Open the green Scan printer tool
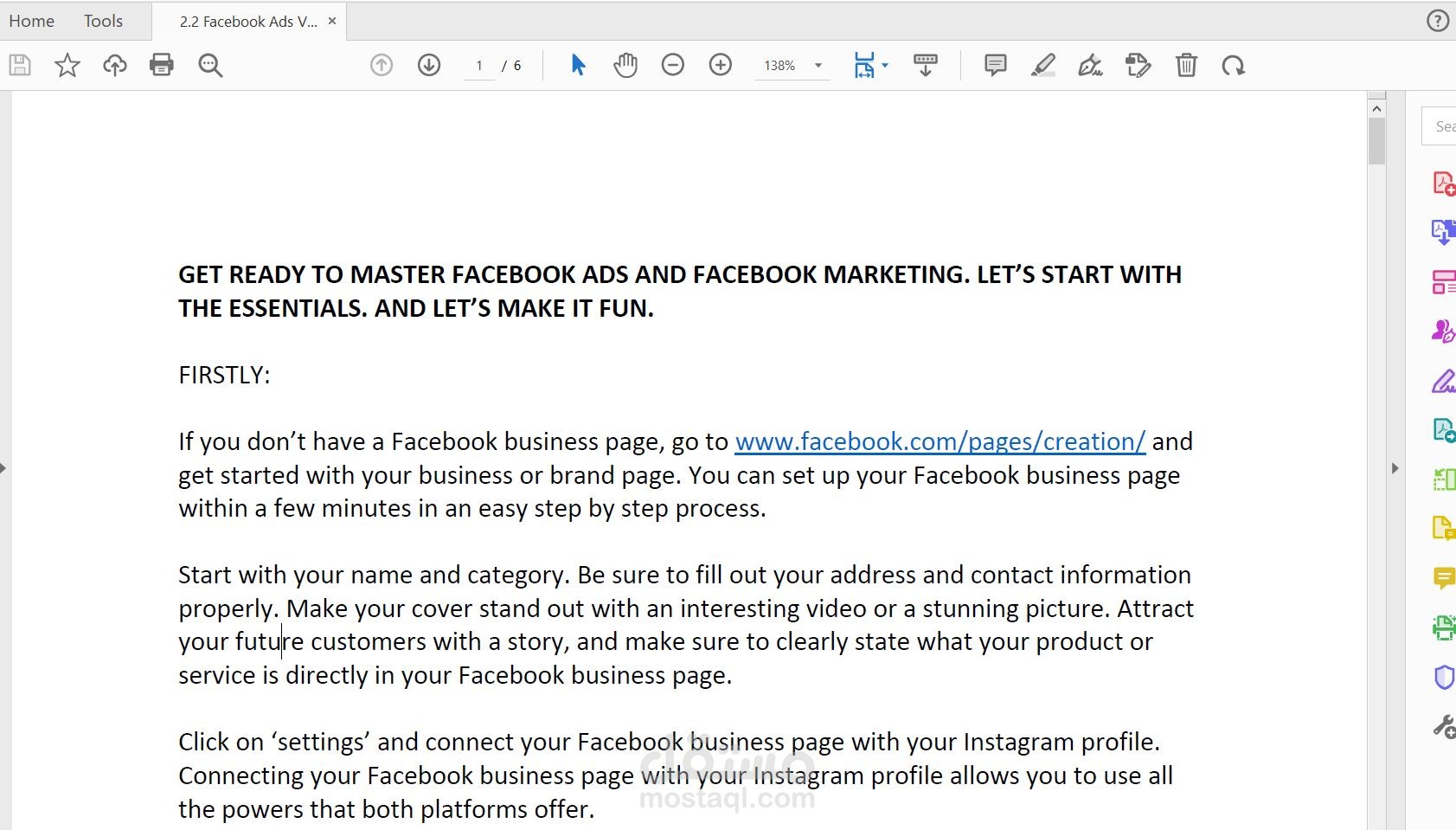Image resolution: width=1456 pixels, height=830 pixels. pyautogui.click(x=1444, y=627)
